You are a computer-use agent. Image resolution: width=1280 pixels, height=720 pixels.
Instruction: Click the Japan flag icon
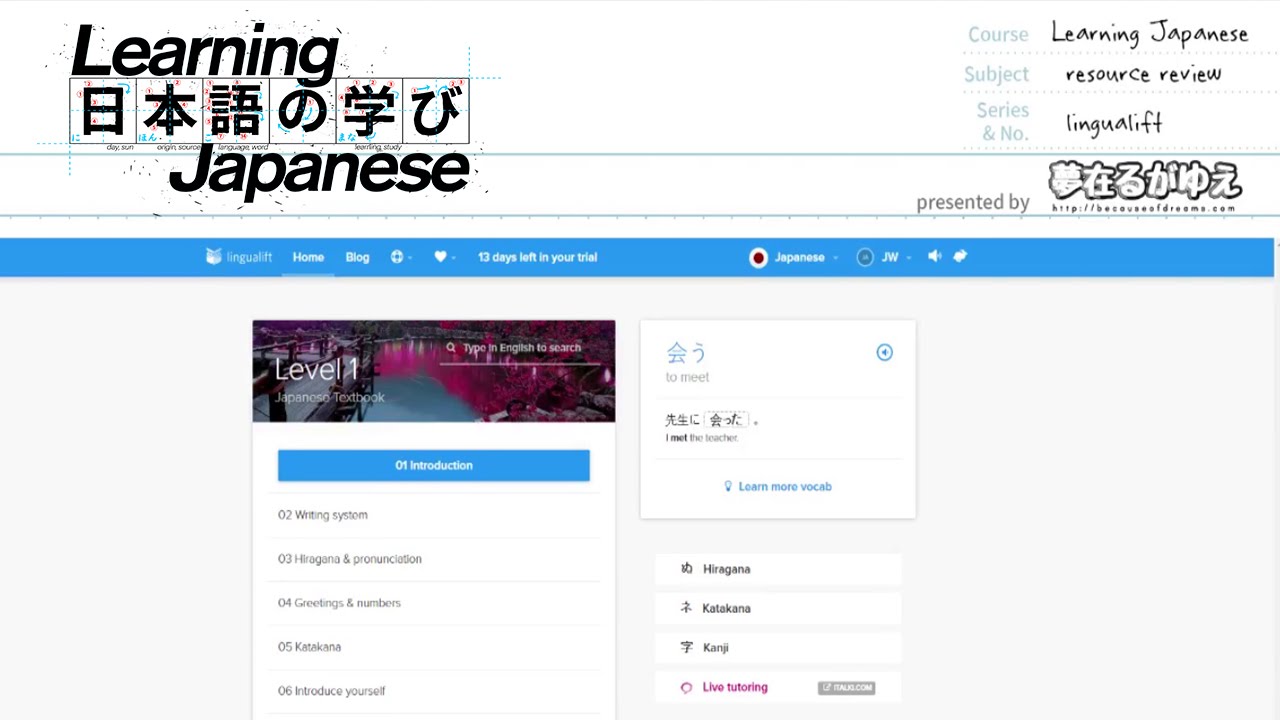[759, 257]
